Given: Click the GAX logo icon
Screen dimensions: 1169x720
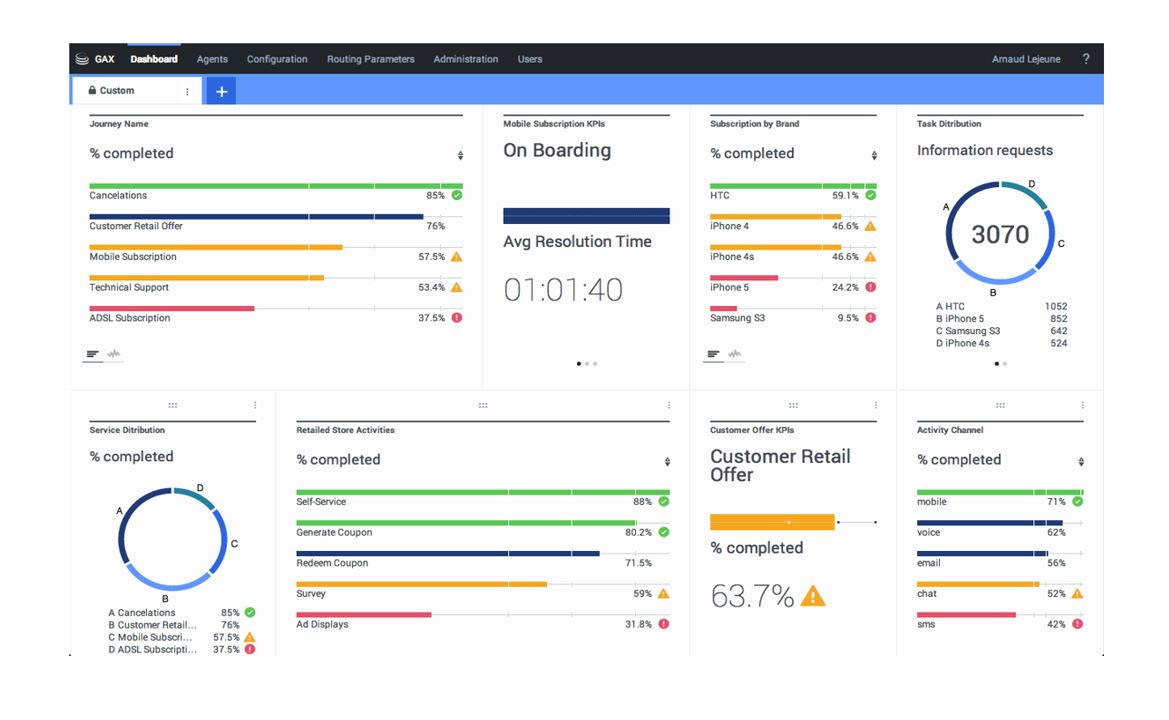Looking at the screenshot, I should pos(82,59).
